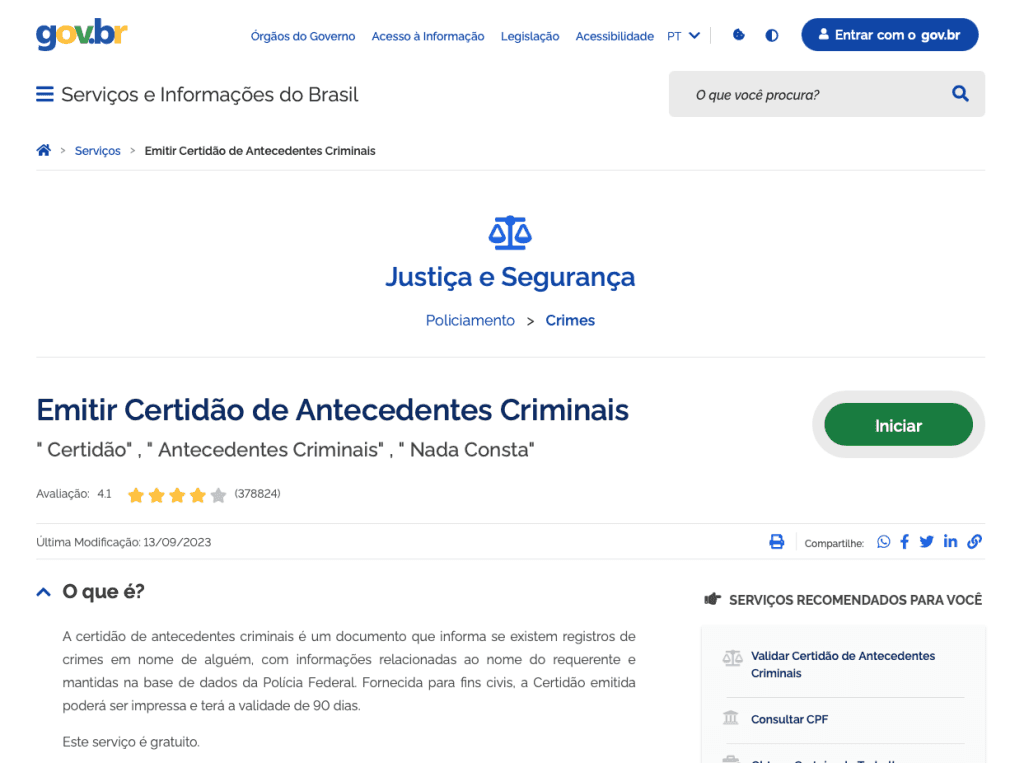Copy the page link icon

point(974,542)
